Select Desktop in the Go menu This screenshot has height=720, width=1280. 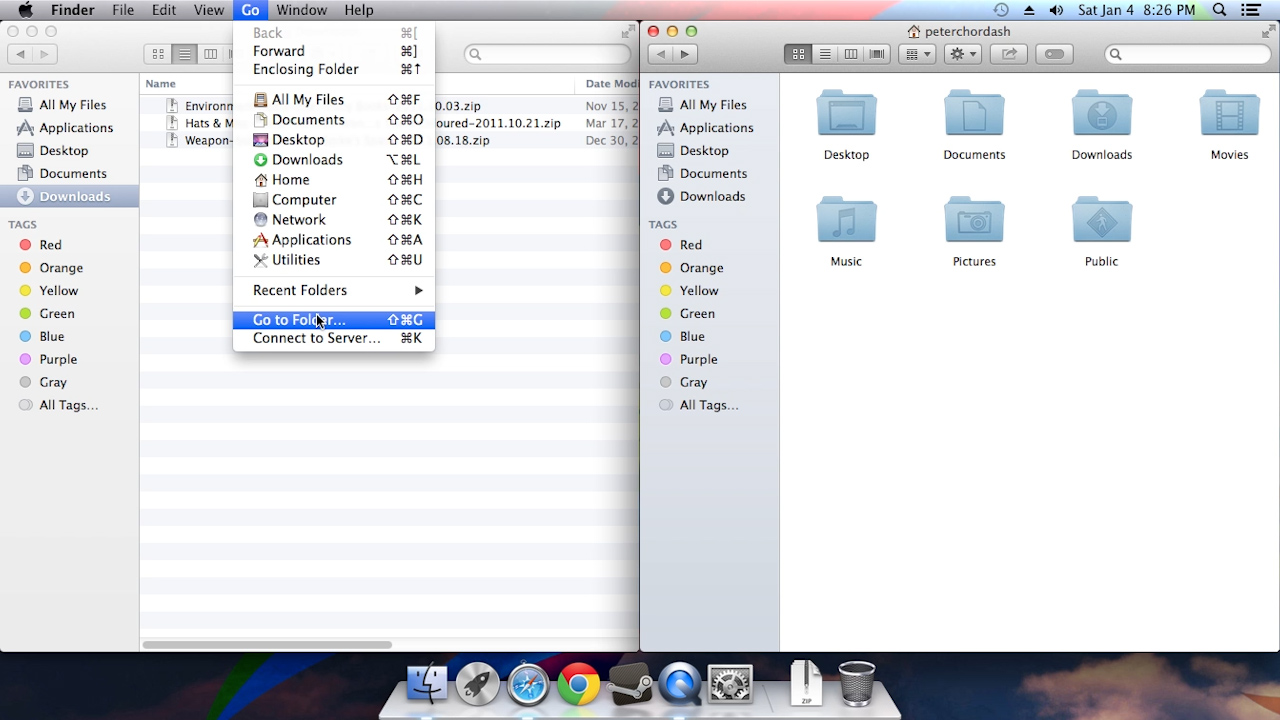click(334, 140)
